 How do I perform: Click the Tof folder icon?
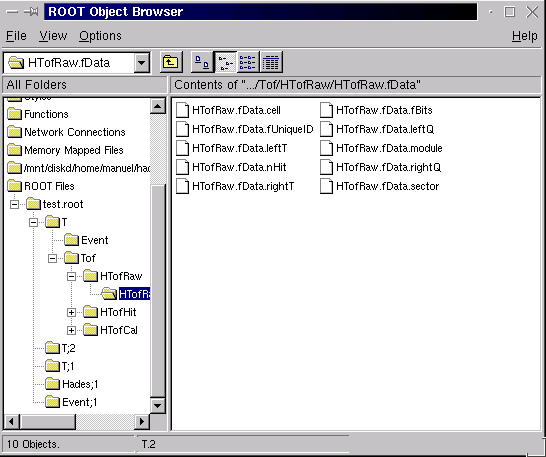coord(71,258)
